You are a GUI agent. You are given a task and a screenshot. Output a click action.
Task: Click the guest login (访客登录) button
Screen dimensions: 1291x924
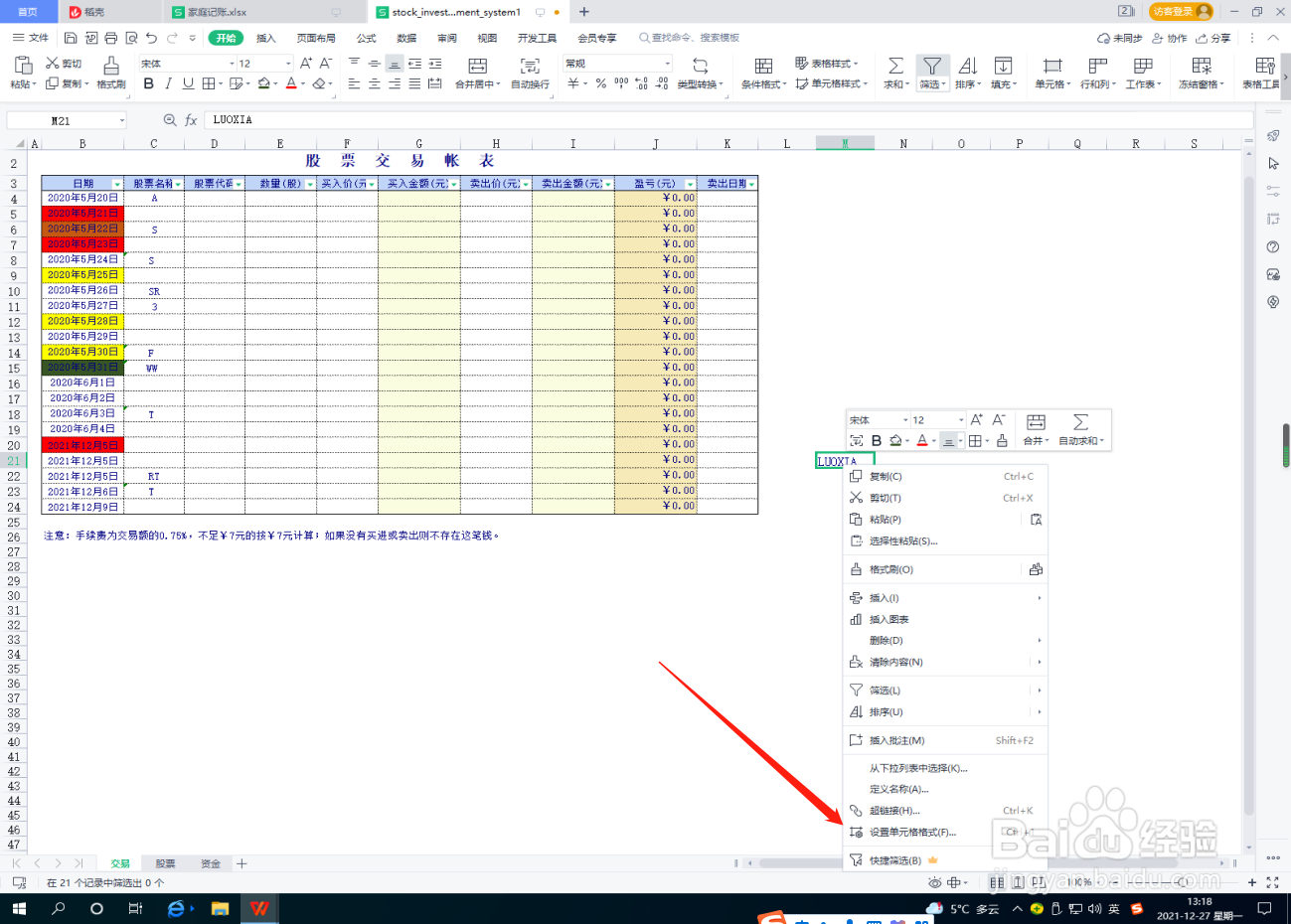[x=1182, y=12]
